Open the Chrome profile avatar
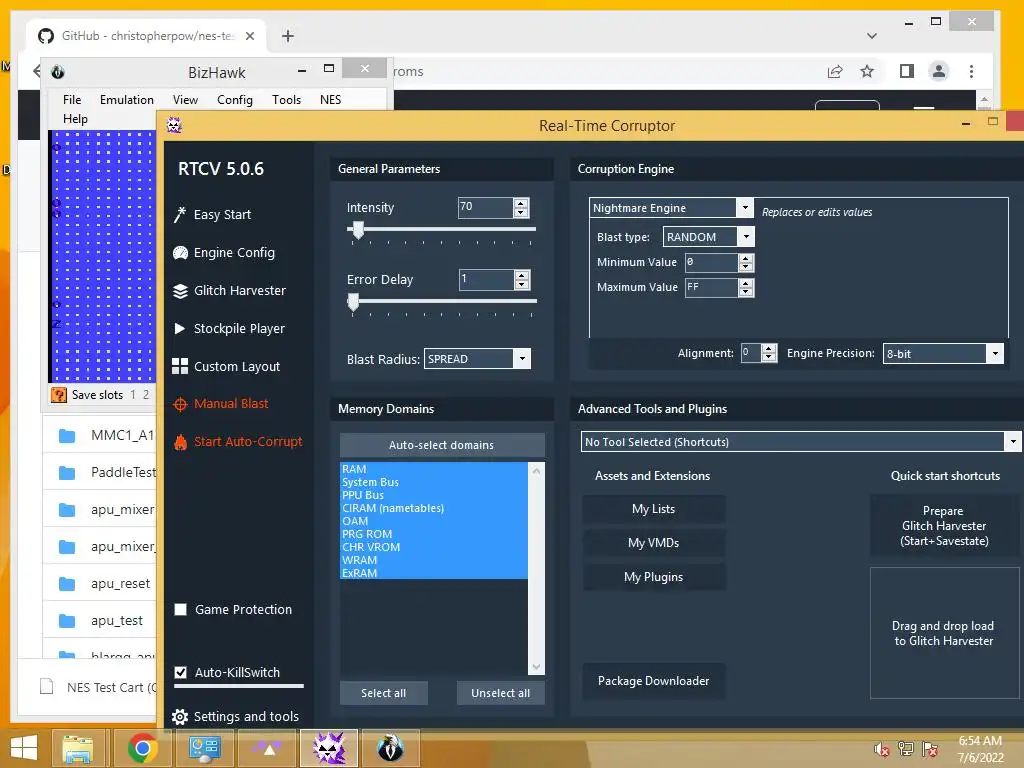 pyautogui.click(x=938, y=71)
